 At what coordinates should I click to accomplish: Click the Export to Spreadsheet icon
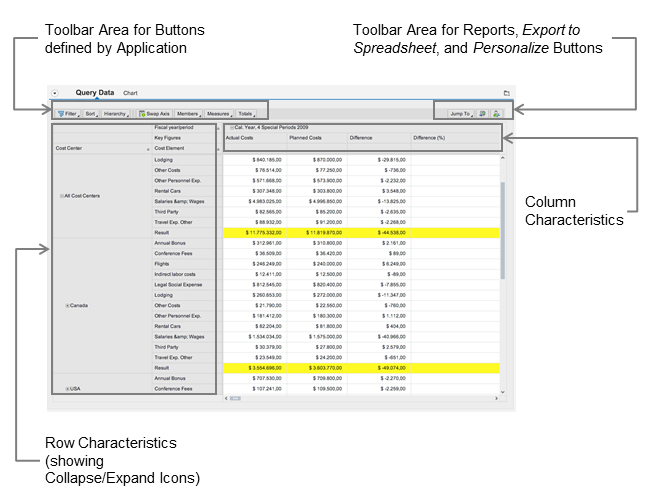pos(483,114)
